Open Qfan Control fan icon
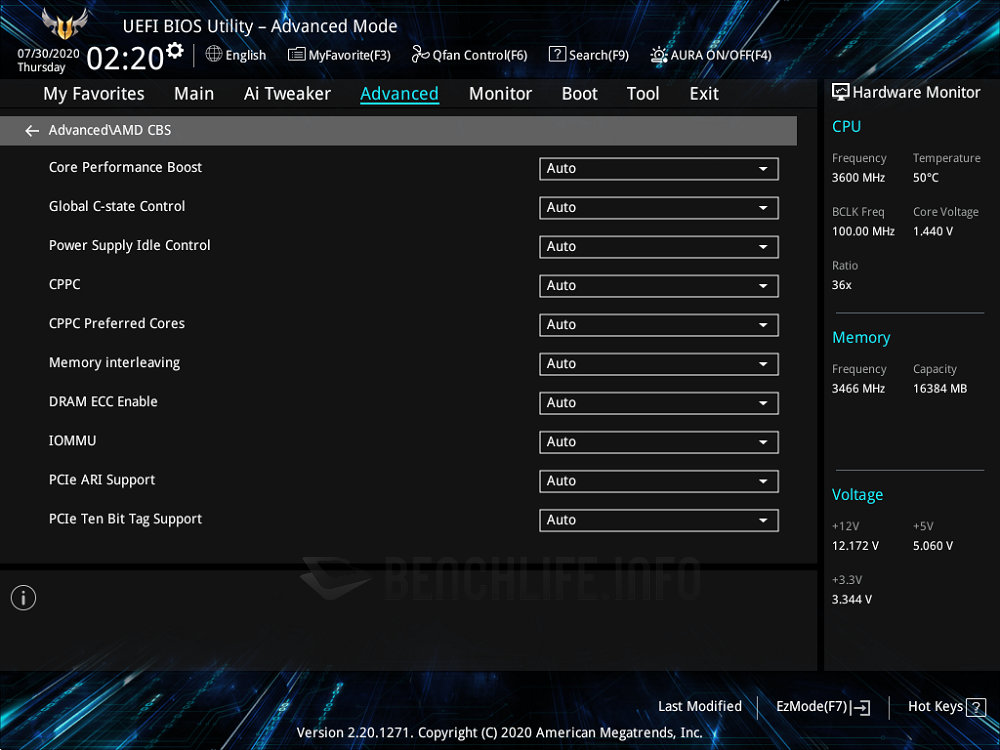1000x750 pixels. [419, 55]
